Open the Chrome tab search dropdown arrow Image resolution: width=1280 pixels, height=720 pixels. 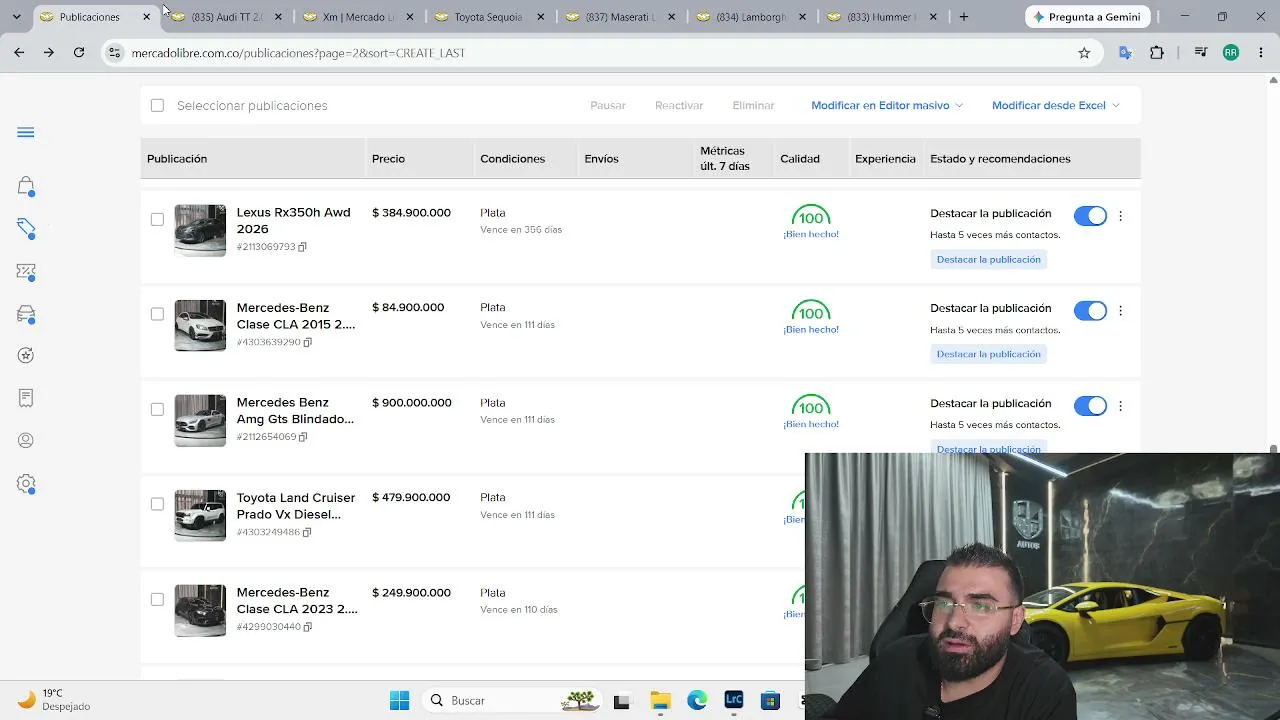[x=16, y=17]
